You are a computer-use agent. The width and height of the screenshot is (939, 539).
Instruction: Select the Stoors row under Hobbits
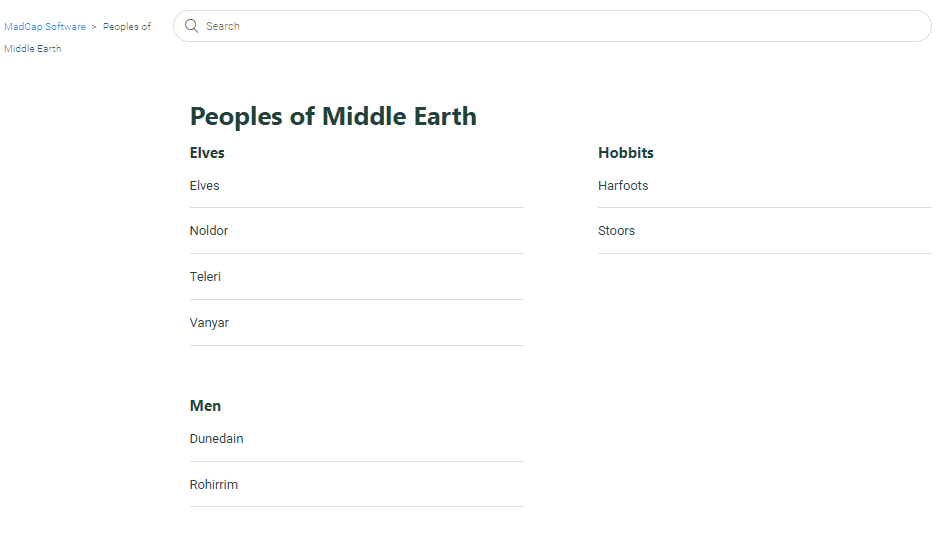coord(765,231)
